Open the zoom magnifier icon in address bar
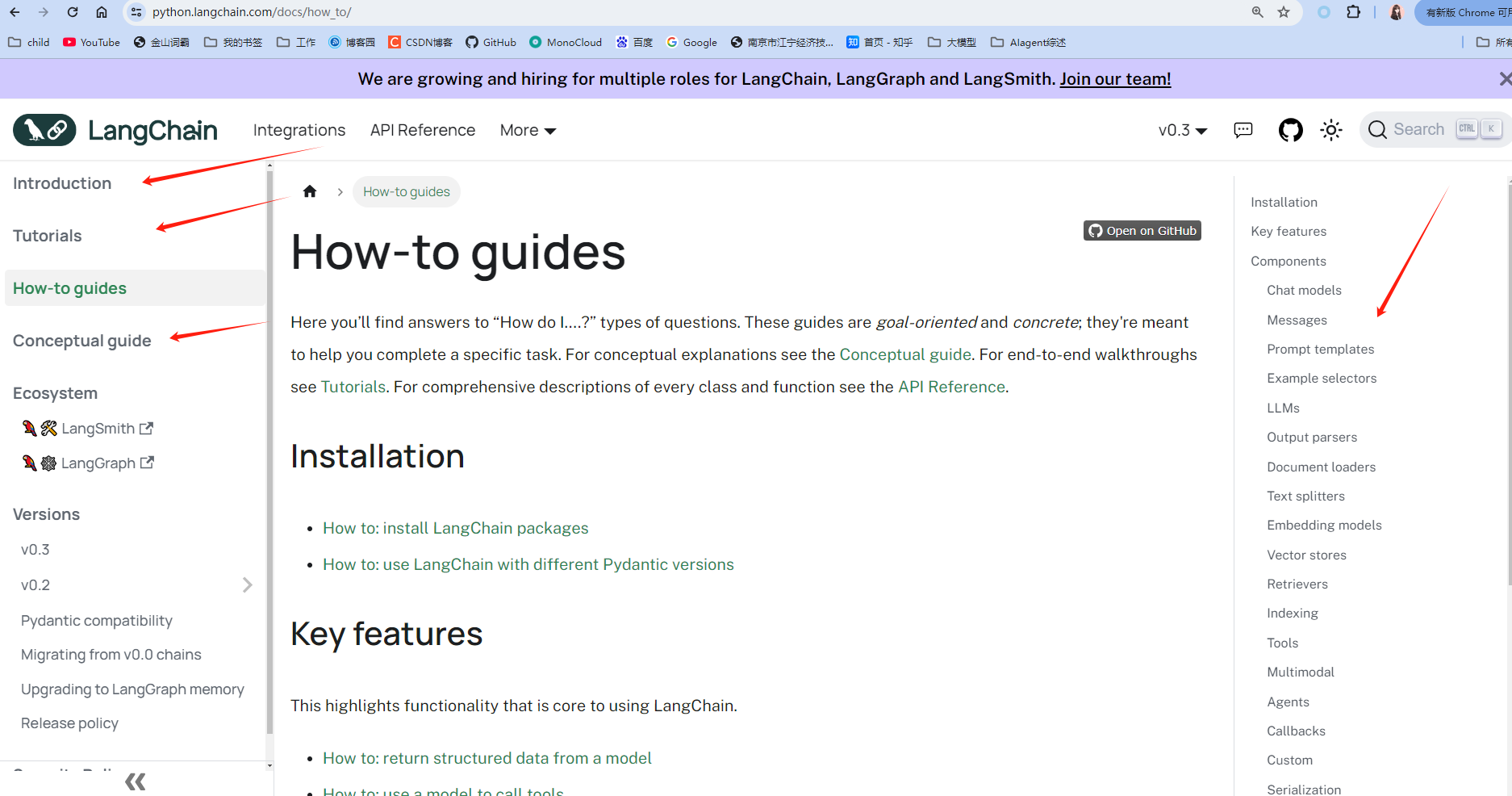Screen dimensions: 1512x796 (x=1258, y=12)
